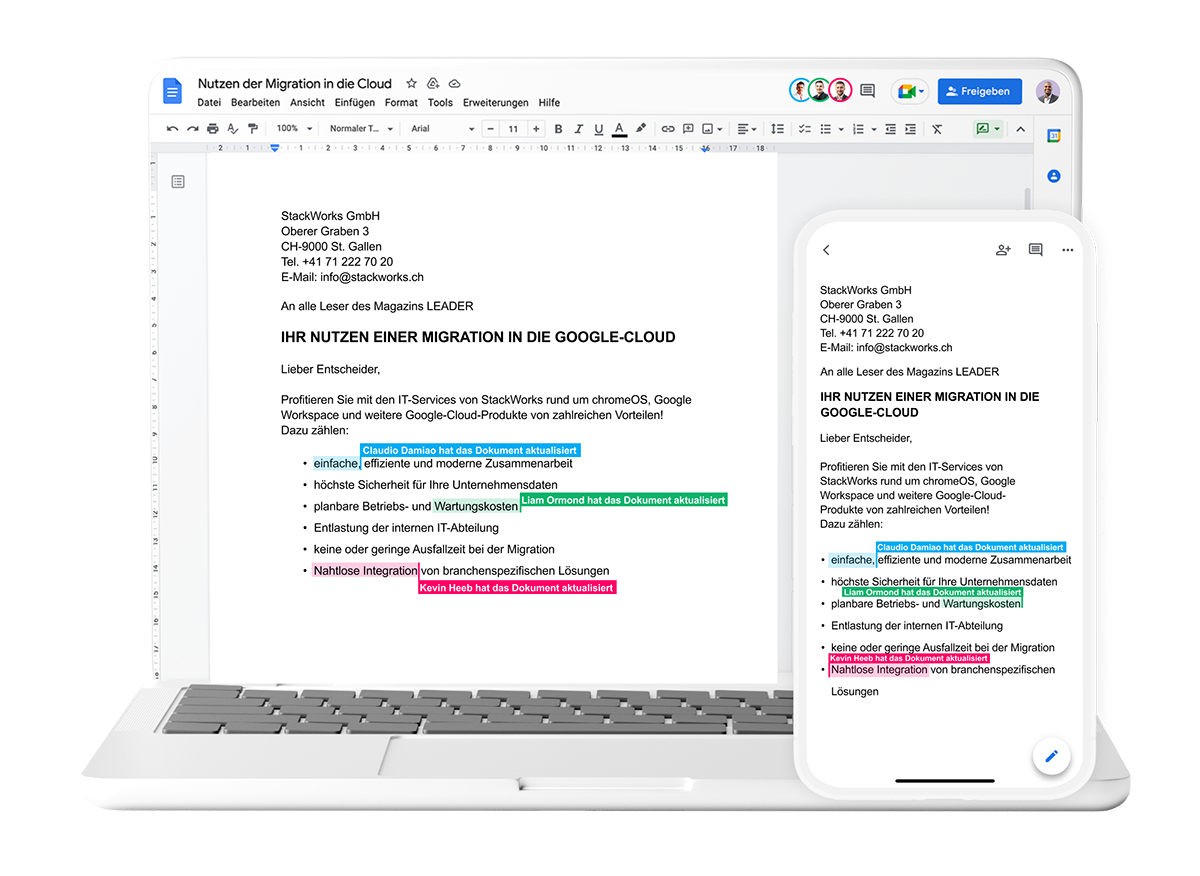Activate the paint format tool

[x=252, y=129]
